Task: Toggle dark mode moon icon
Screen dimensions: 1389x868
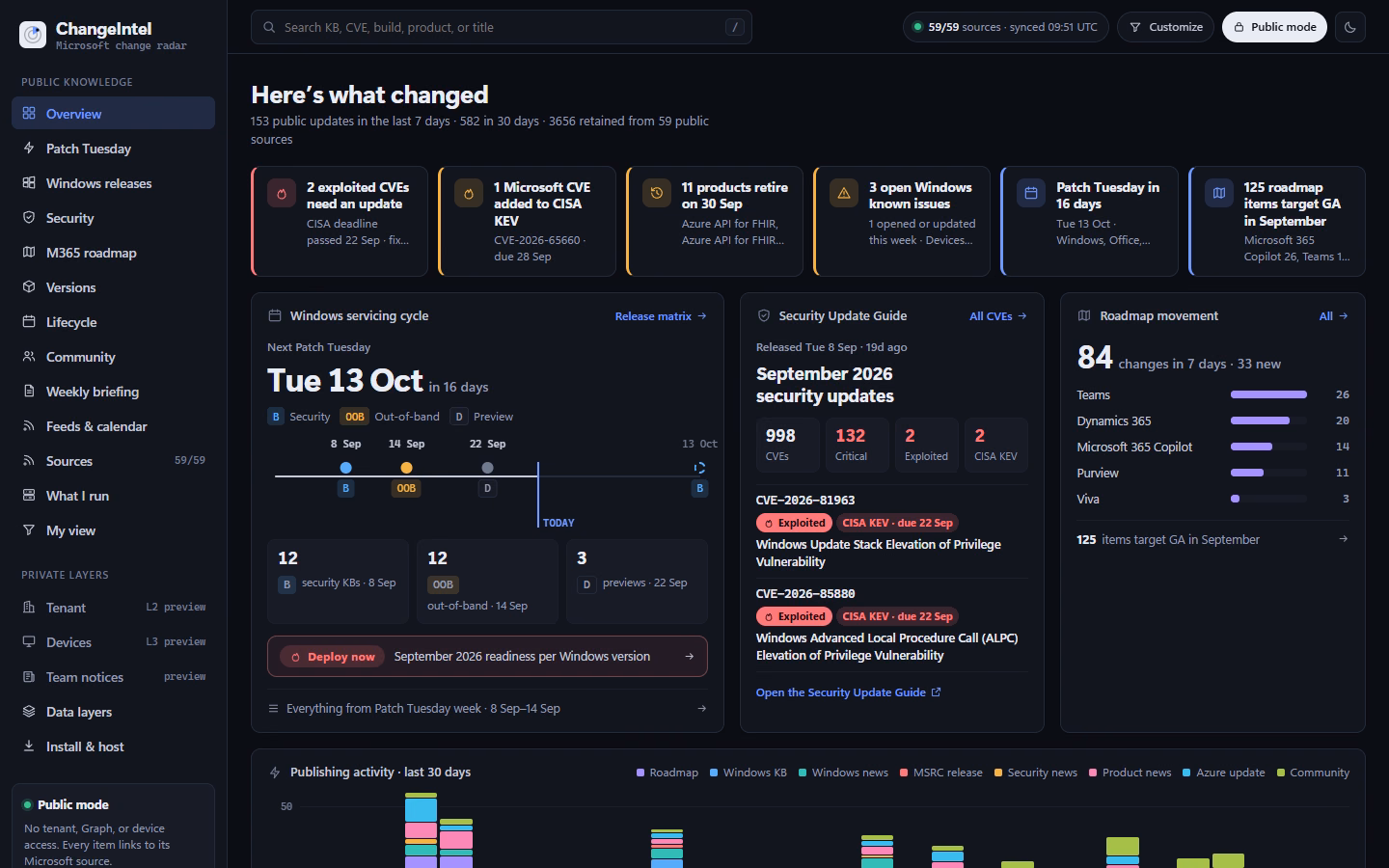Action: click(1350, 27)
